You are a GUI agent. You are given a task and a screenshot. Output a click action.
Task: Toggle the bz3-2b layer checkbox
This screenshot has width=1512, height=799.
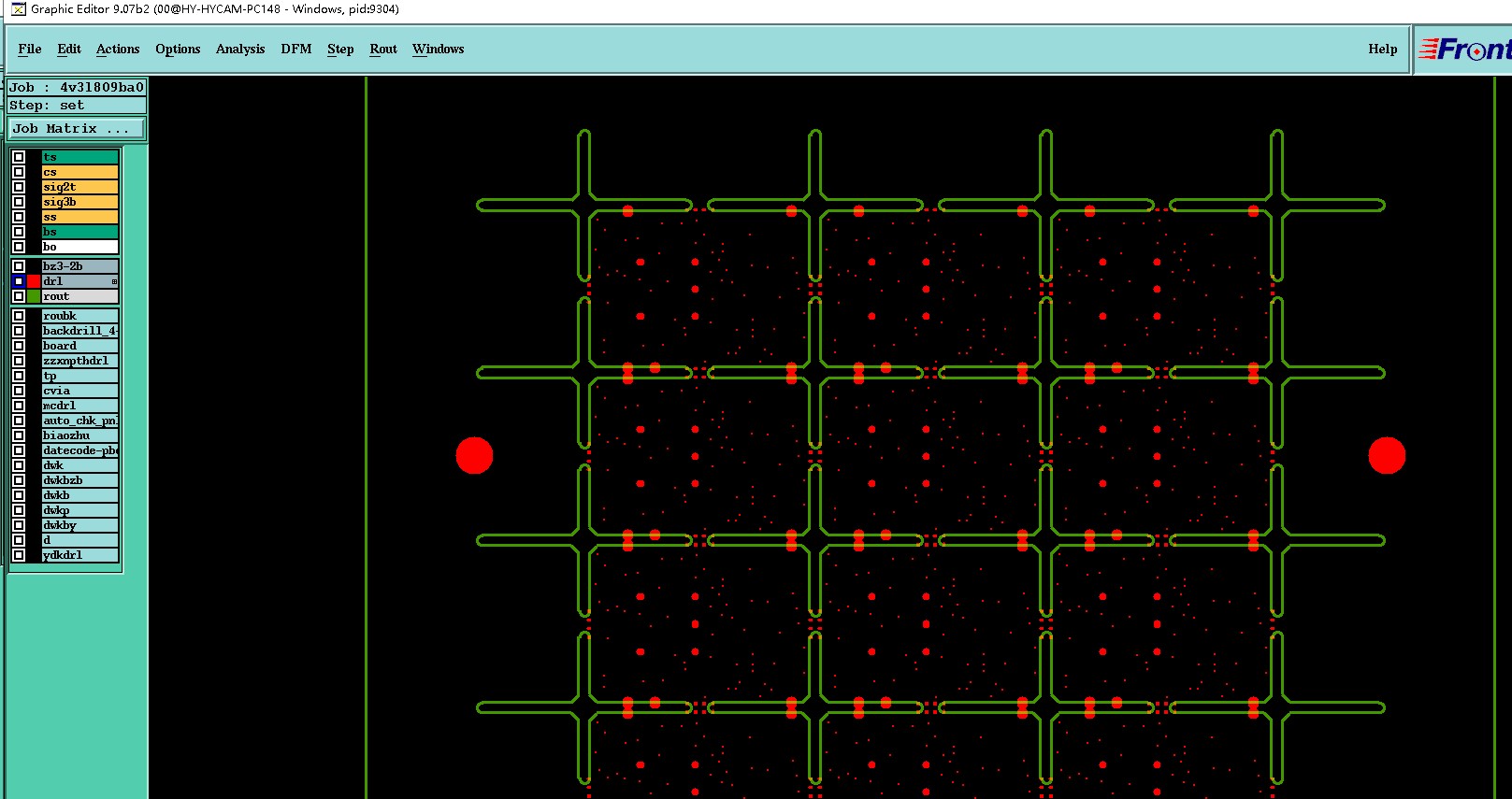coord(19,266)
